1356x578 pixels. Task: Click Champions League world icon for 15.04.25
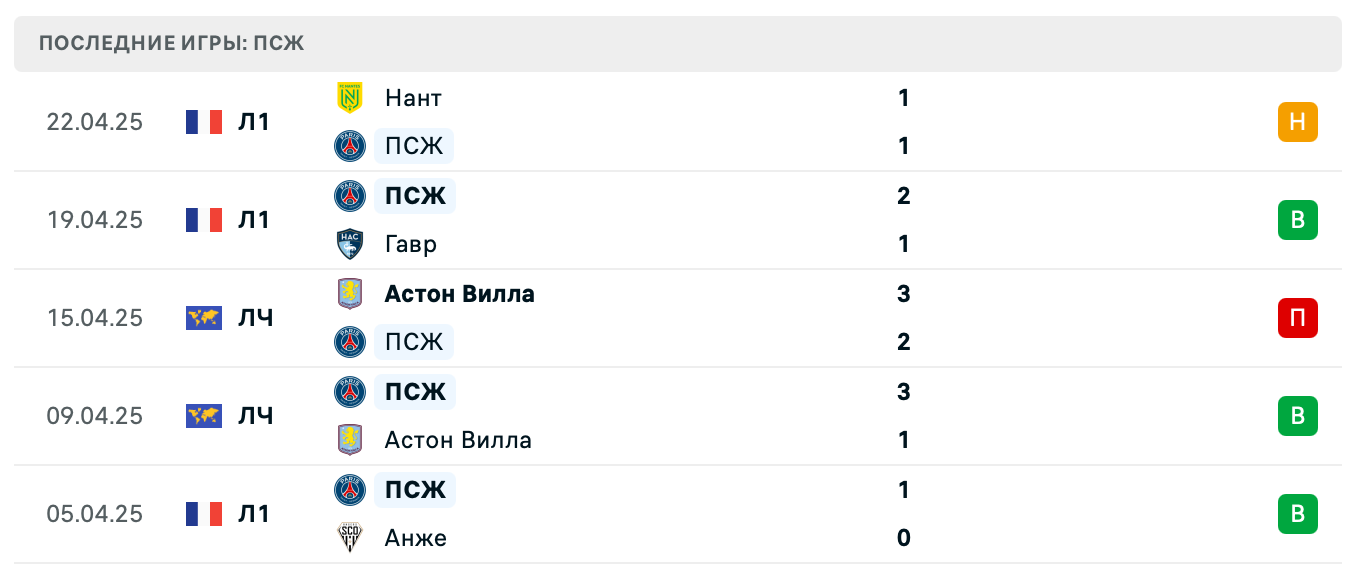[x=204, y=318]
